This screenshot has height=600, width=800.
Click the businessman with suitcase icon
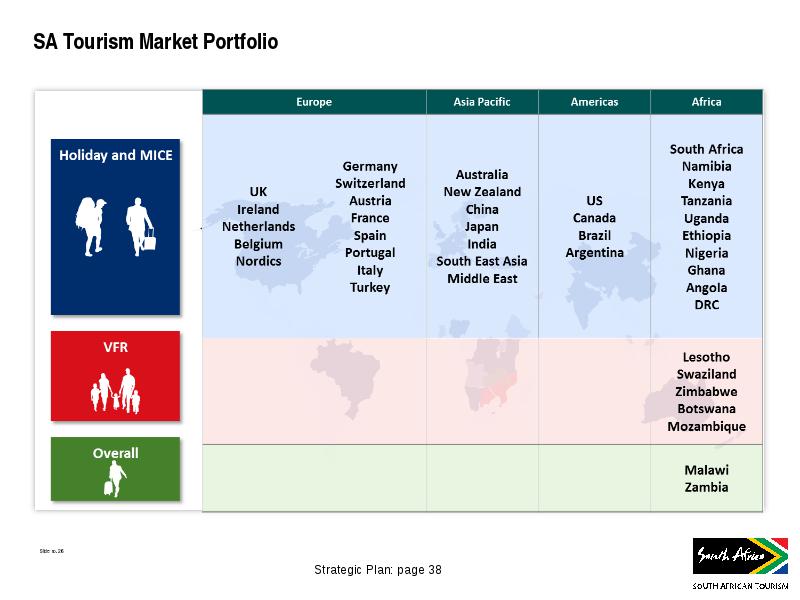point(141,227)
